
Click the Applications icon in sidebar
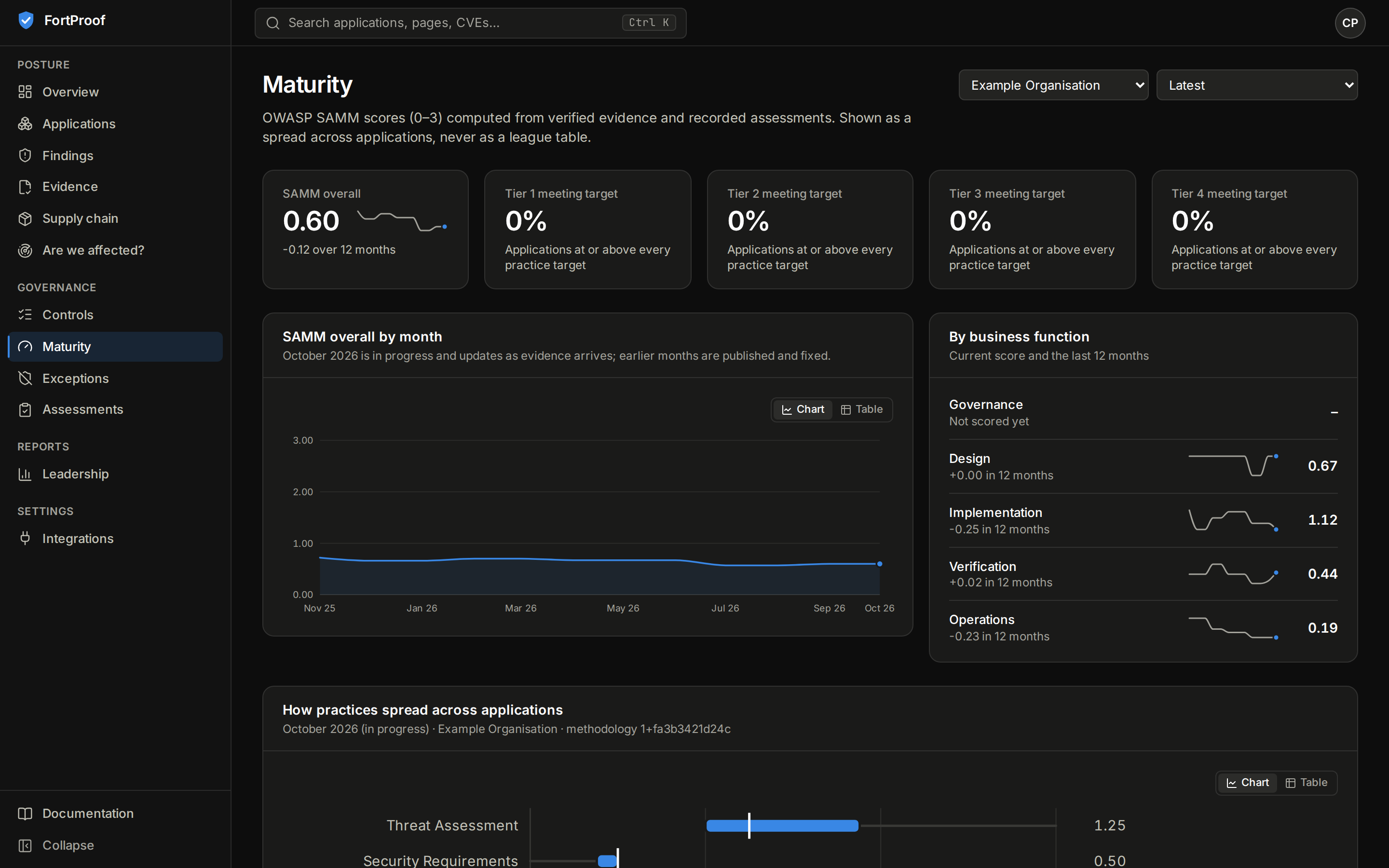pyautogui.click(x=25, y=124)
